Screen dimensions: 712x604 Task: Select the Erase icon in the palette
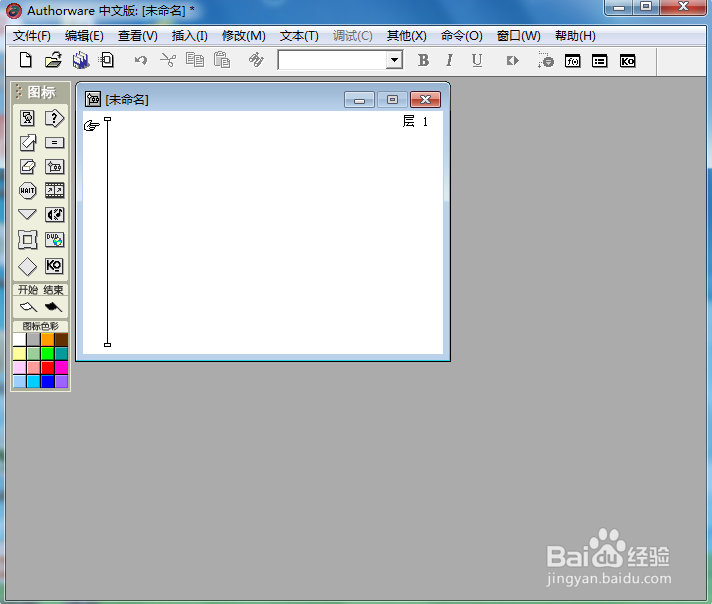tap(28, 167)
